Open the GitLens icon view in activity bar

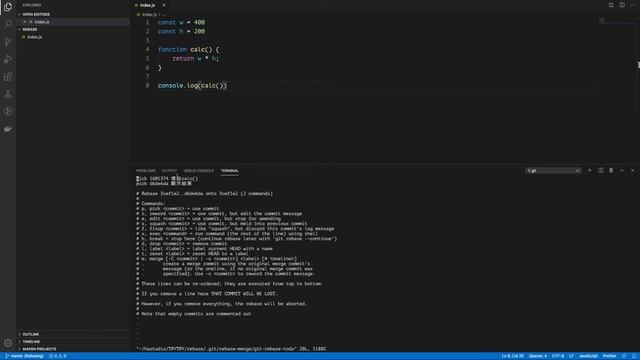(x=8, y=111)
